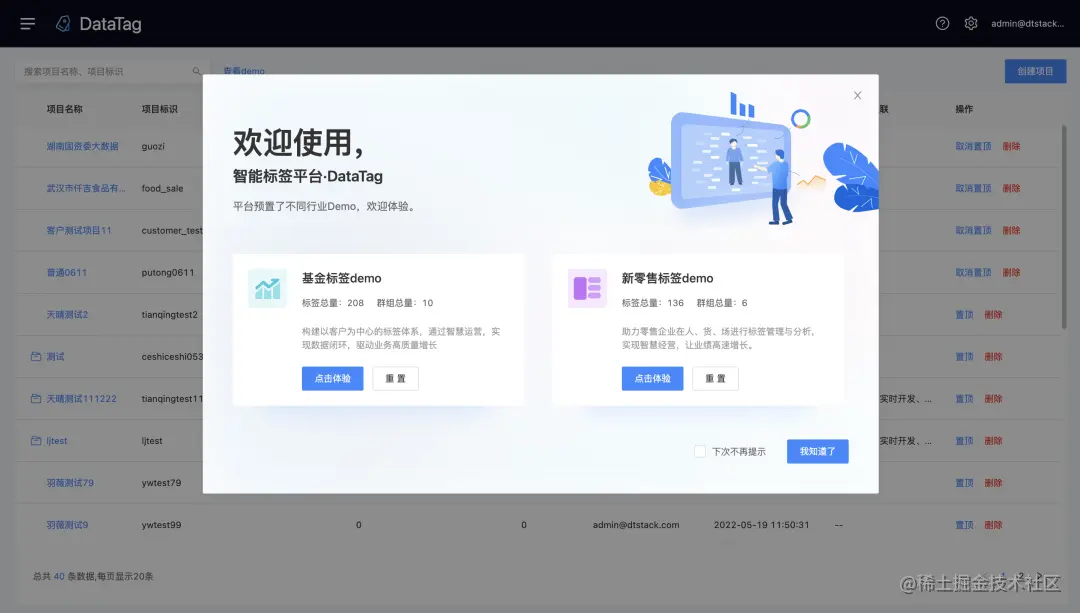Click 群组总量: 6 text
The image size is (1080, 613).
(x=722, y=303)
